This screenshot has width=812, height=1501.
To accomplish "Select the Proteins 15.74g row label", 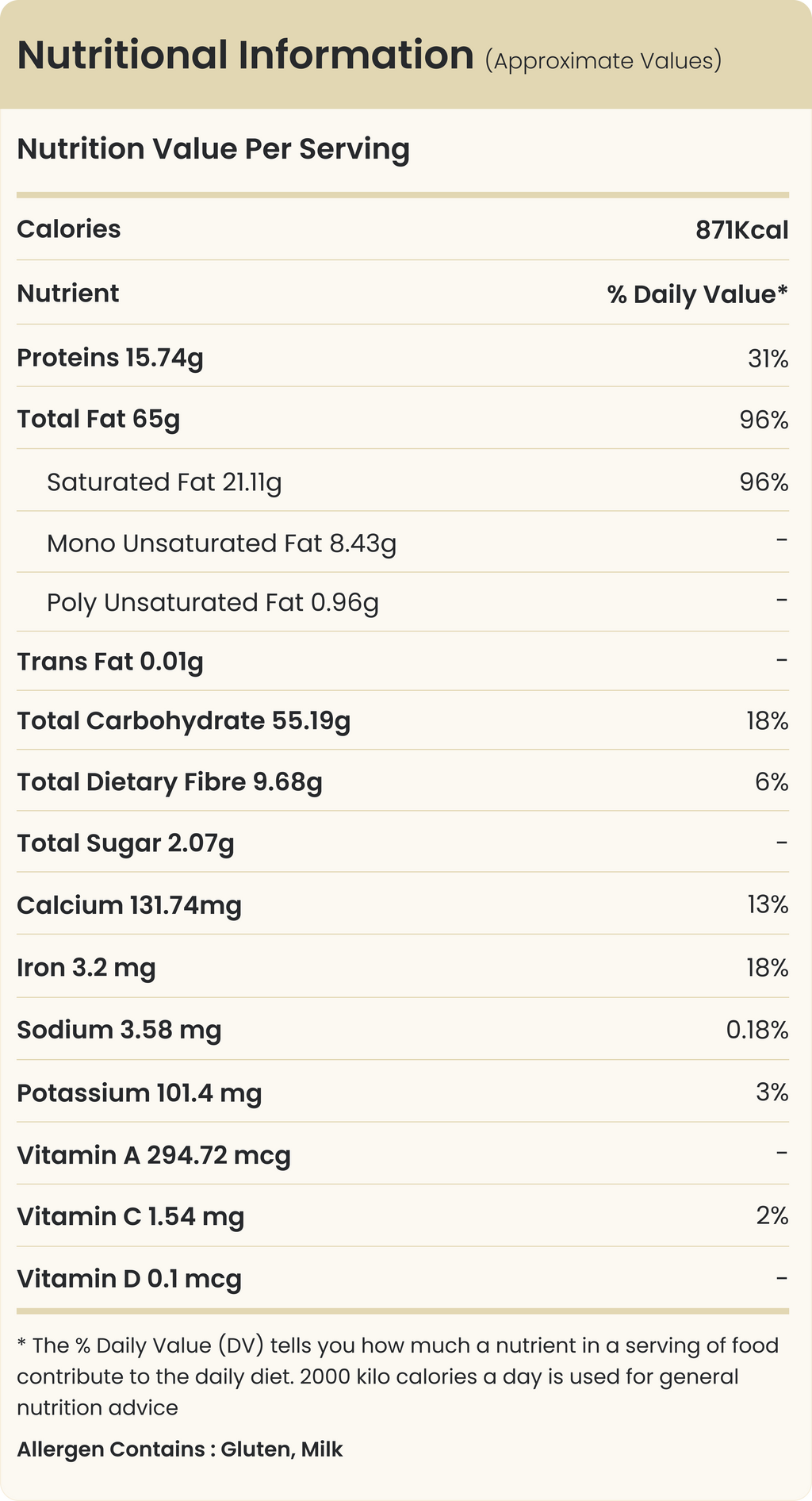I will pos(110,358).
